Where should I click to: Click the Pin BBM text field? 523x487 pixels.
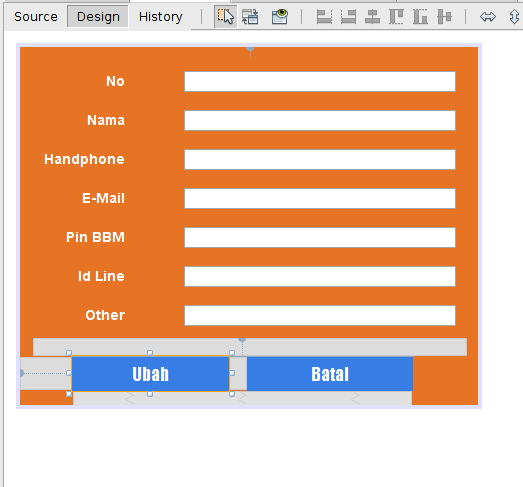(320, 237)
